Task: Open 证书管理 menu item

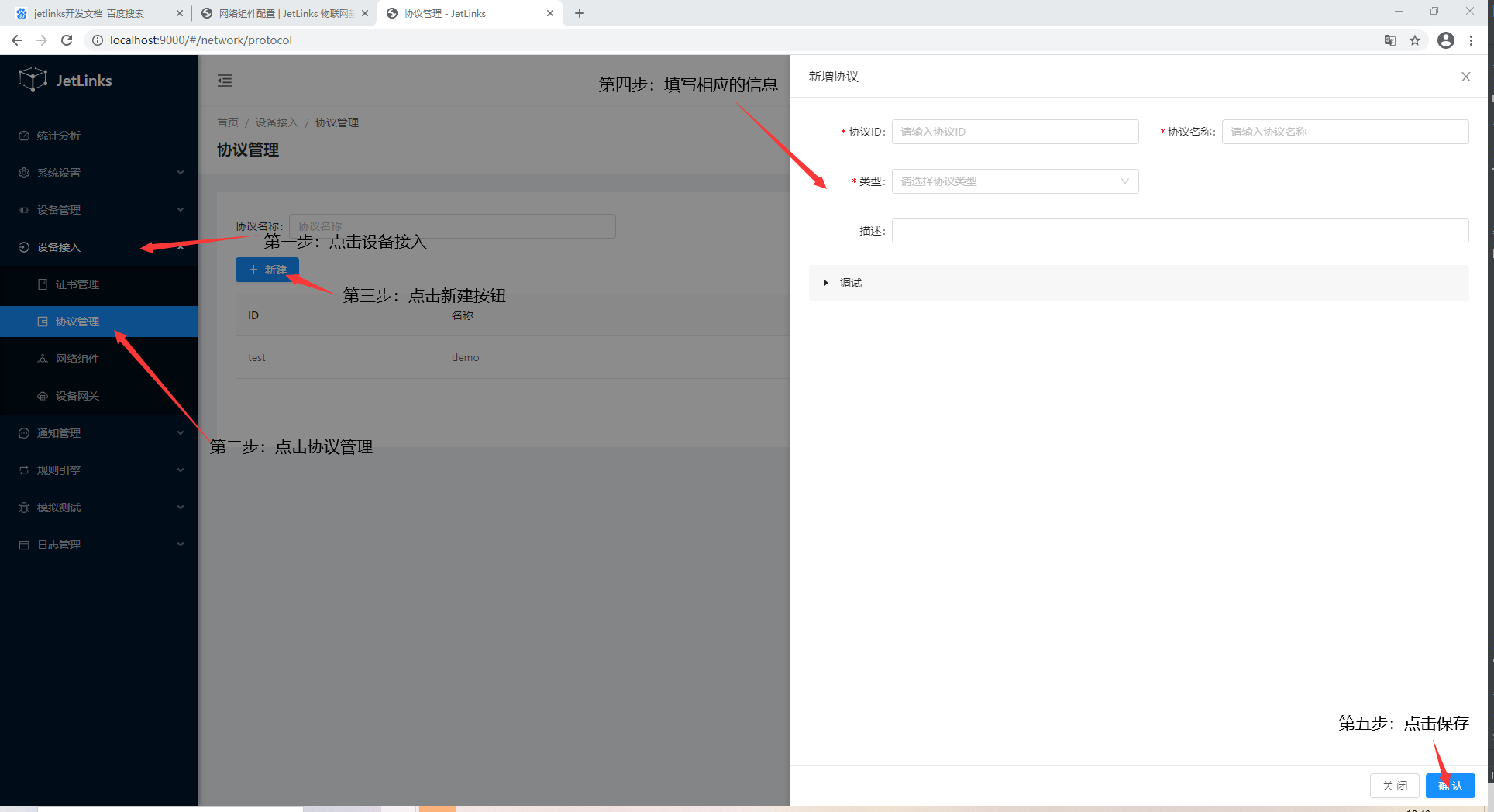Action: click(x=77, y=284)
